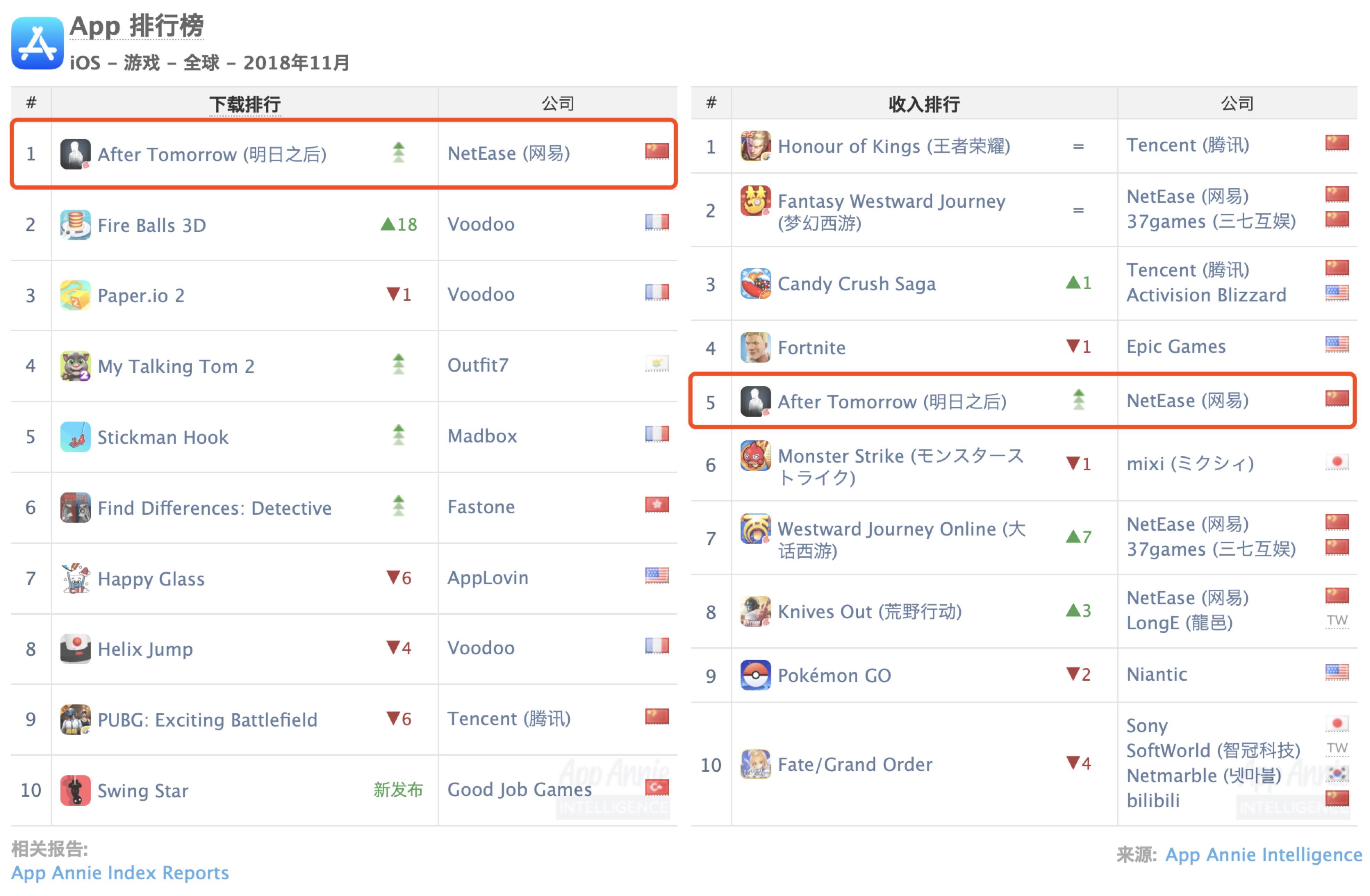Click the Japan flag beside mixi
Screen dimensions: 1370x896
point(1337,462)
